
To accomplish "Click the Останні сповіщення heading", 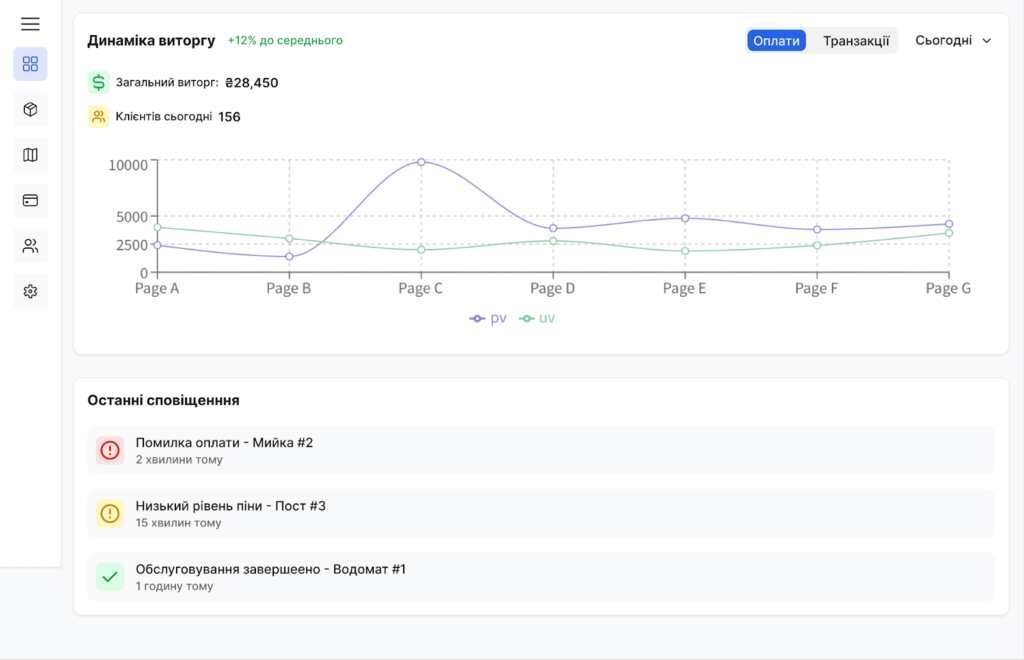I will (x=163, y=400).
